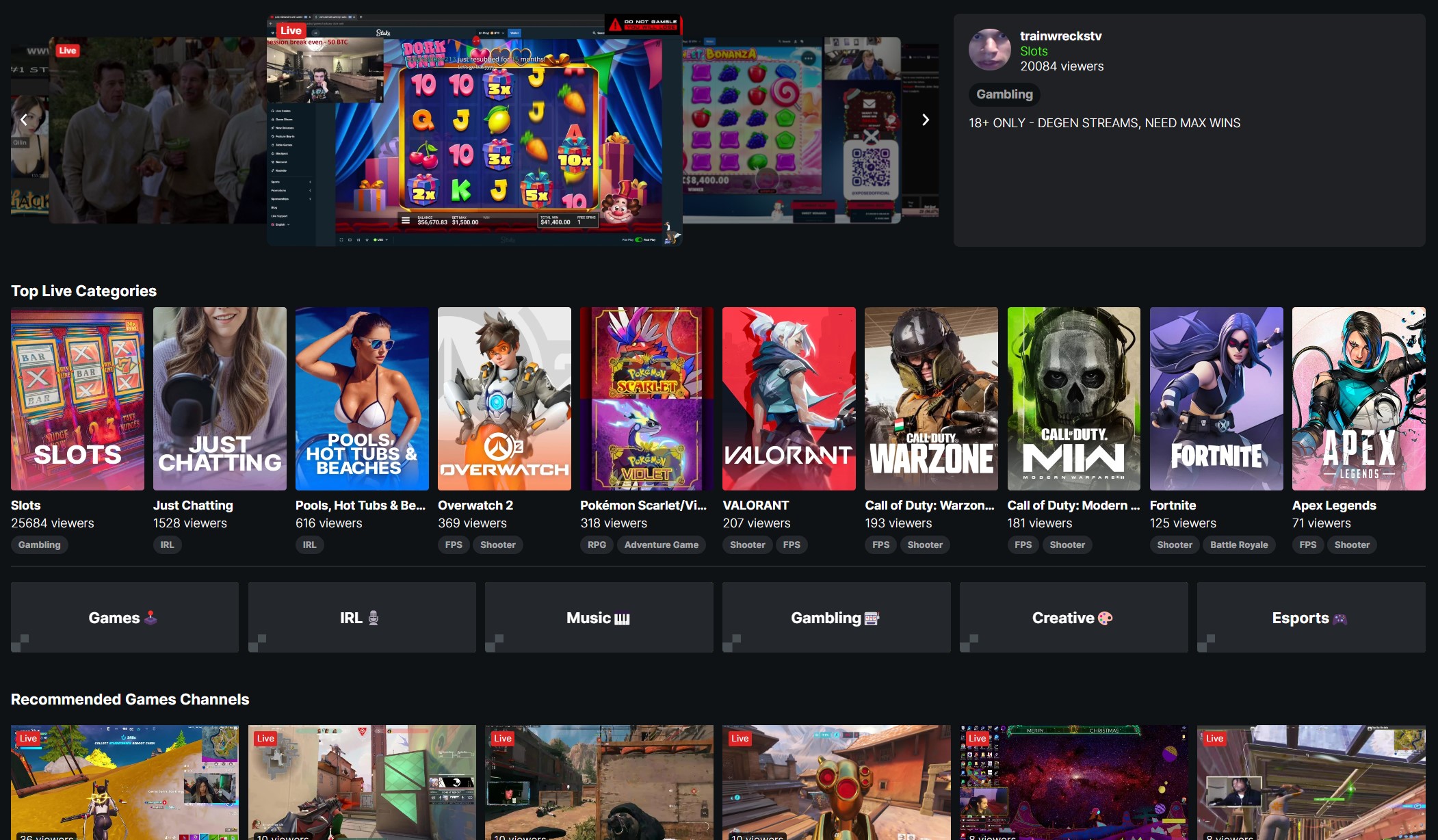Open the Merry Christmas space stream
Viewport: 1438px width, 840px height.
(x=1074, y=783)
